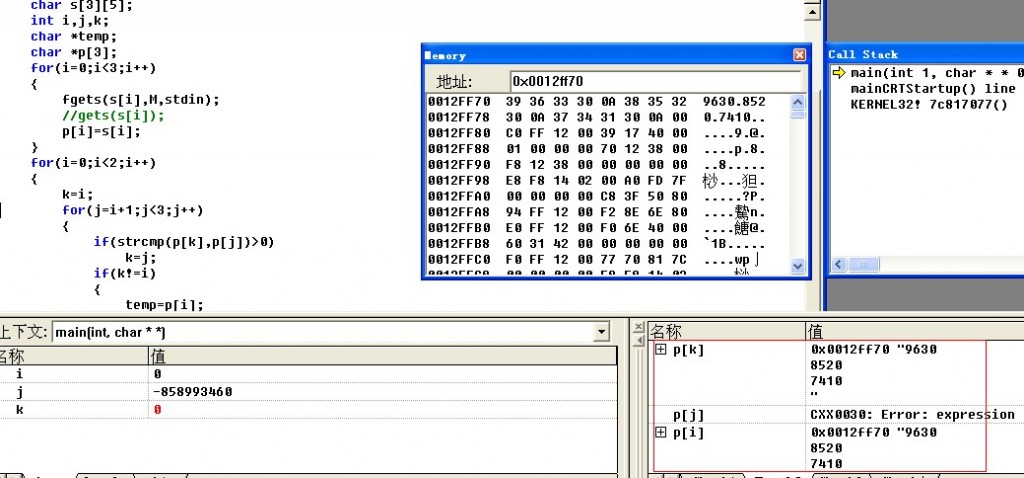Screen dimensions: 1024x478
Task: Click memory row address 0012FFB8
Action: [x=459, y=244]
